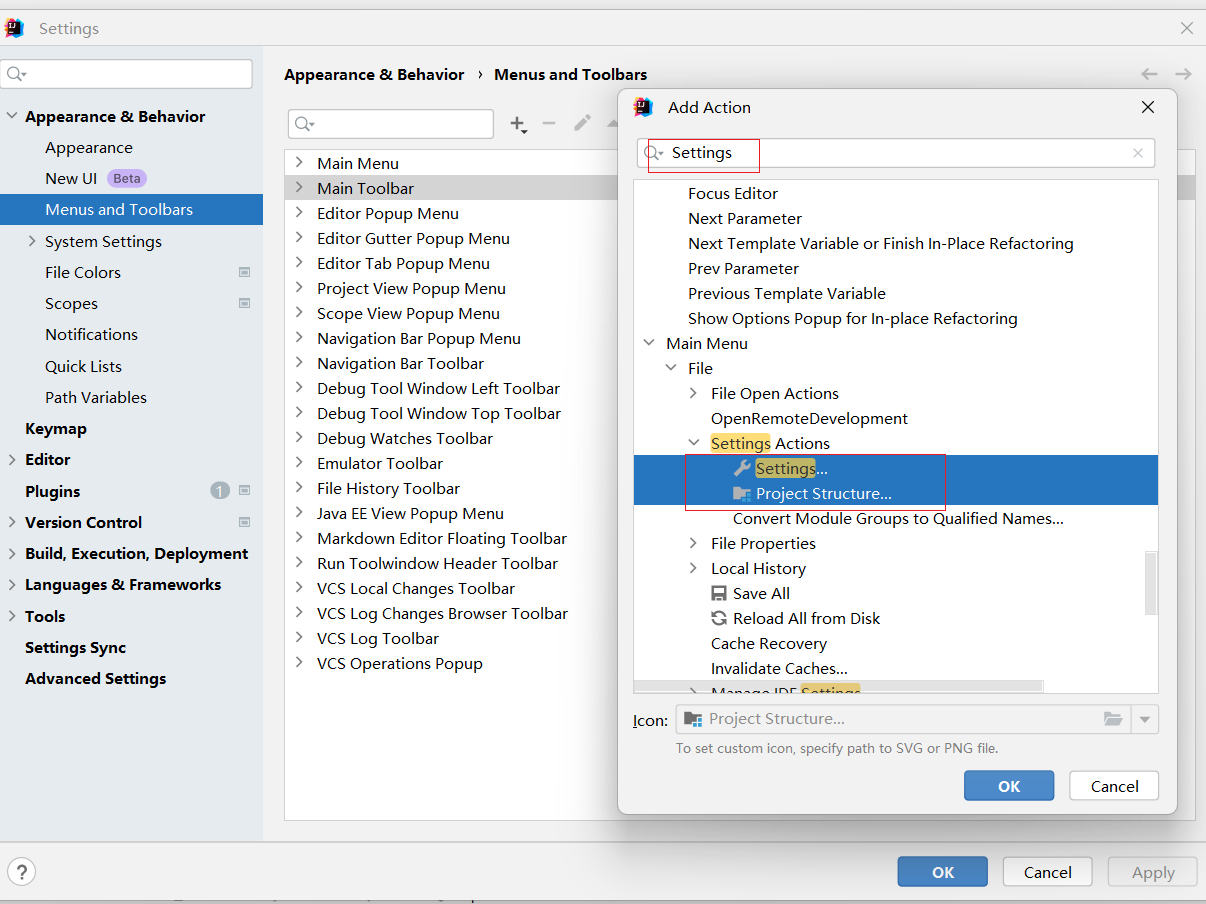
Task: Open the help question mark icon
Action: [21, 872]
